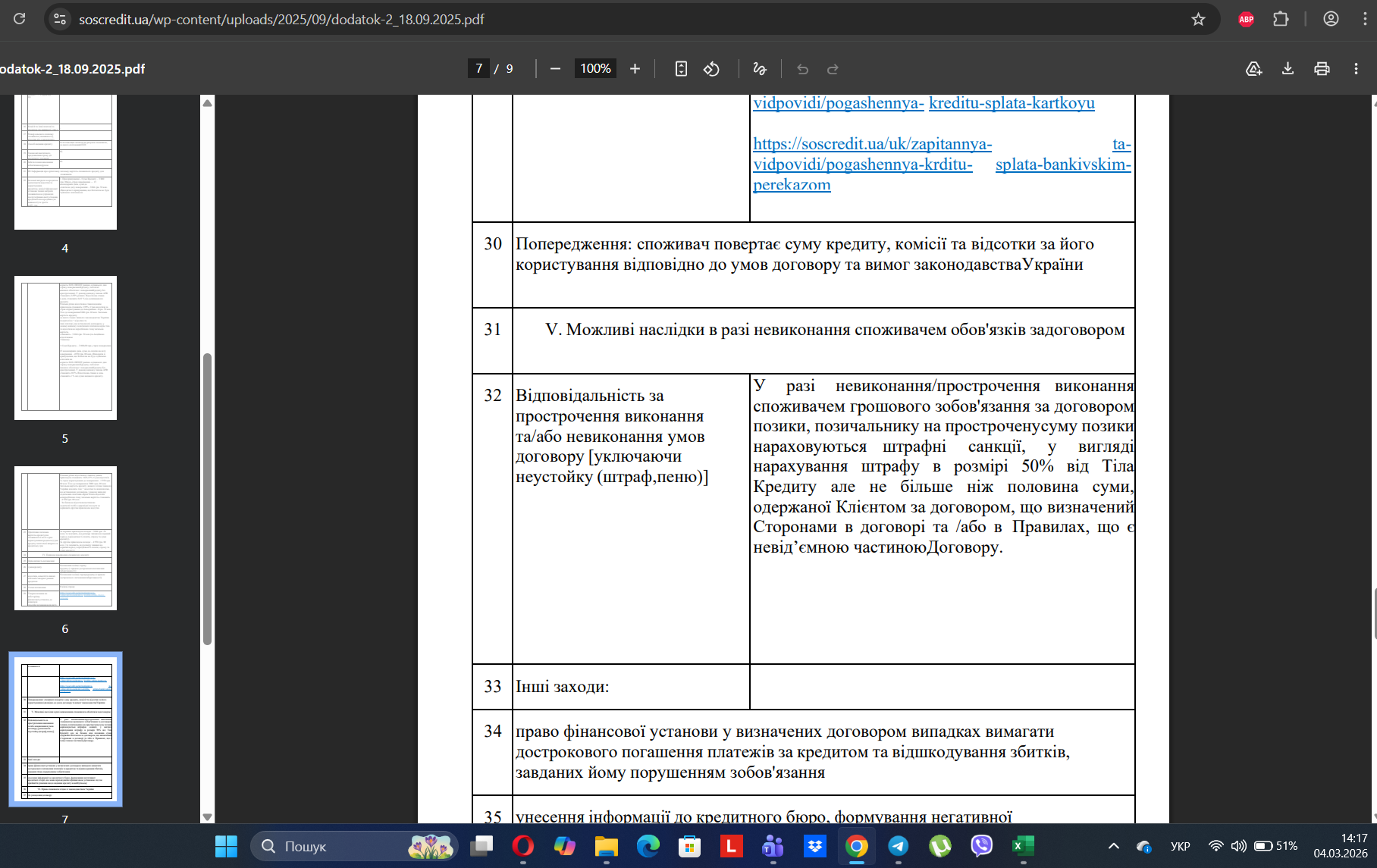Download the PDF file
1377x868 pixels.
(1288, 69)
